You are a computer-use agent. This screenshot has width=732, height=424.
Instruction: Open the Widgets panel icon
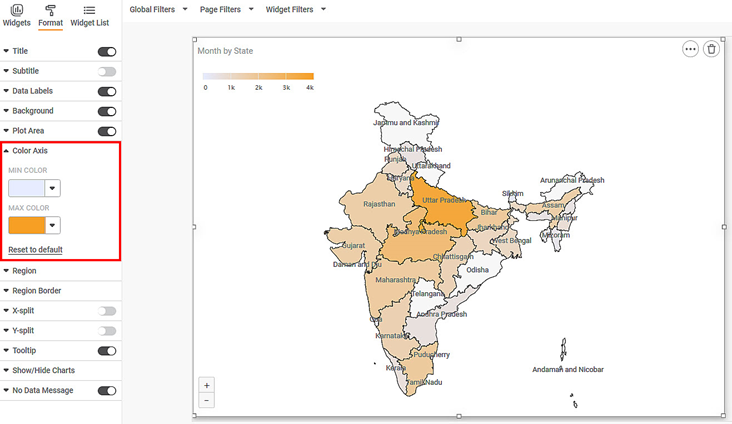click(x=16, y=10)
